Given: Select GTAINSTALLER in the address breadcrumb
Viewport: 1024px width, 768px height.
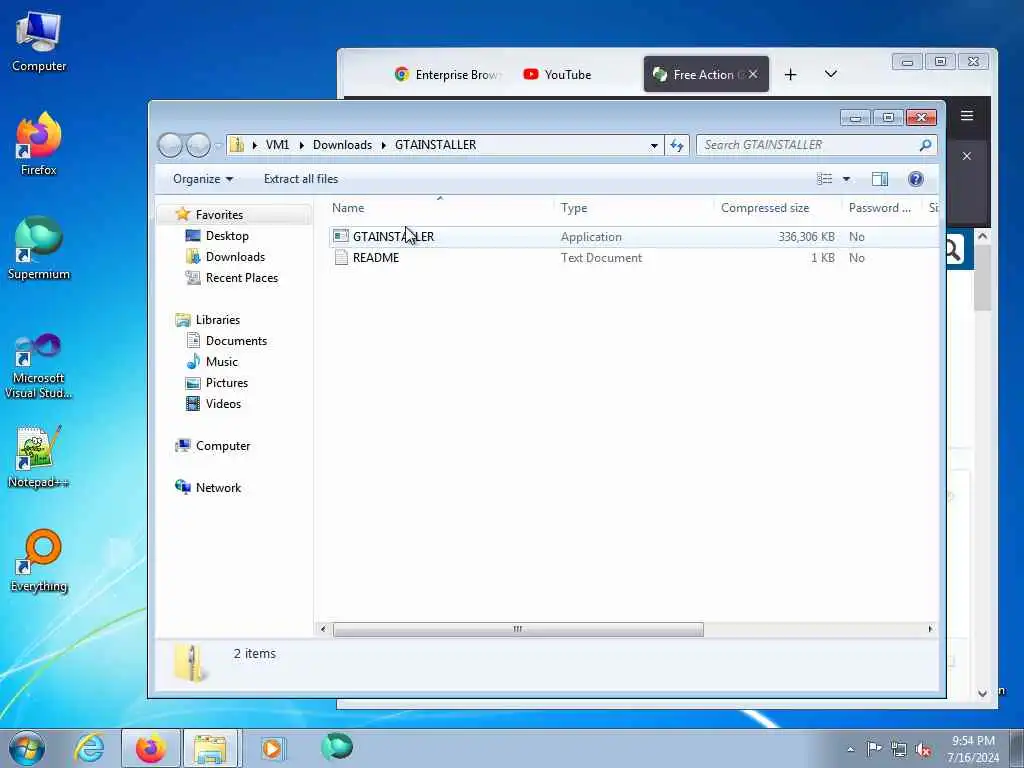Looking at the screenshot, I should pyautogui.click(x=436, y=145).
